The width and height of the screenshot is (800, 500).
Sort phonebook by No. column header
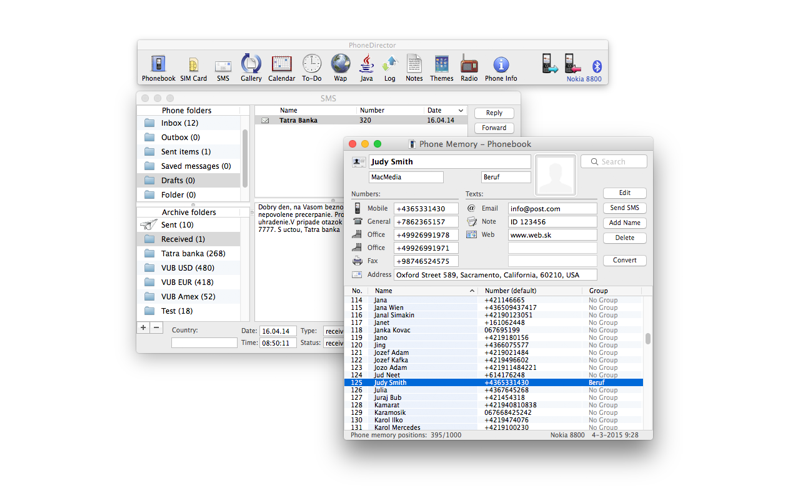coord(358,290)
